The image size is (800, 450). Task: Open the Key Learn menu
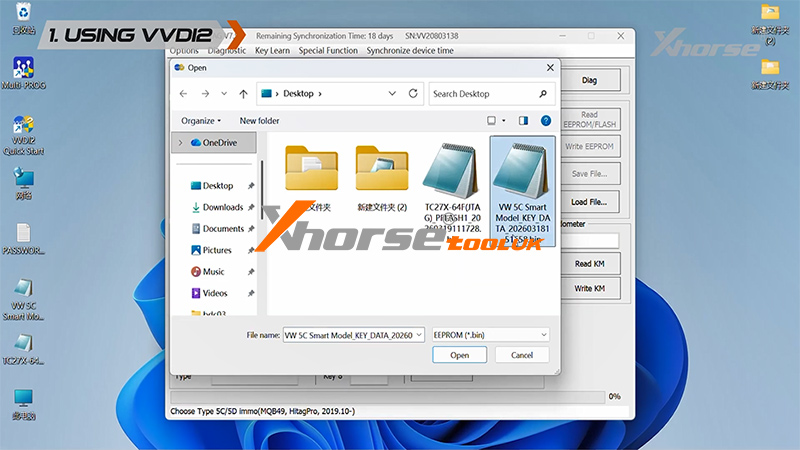tap(272, 50)
